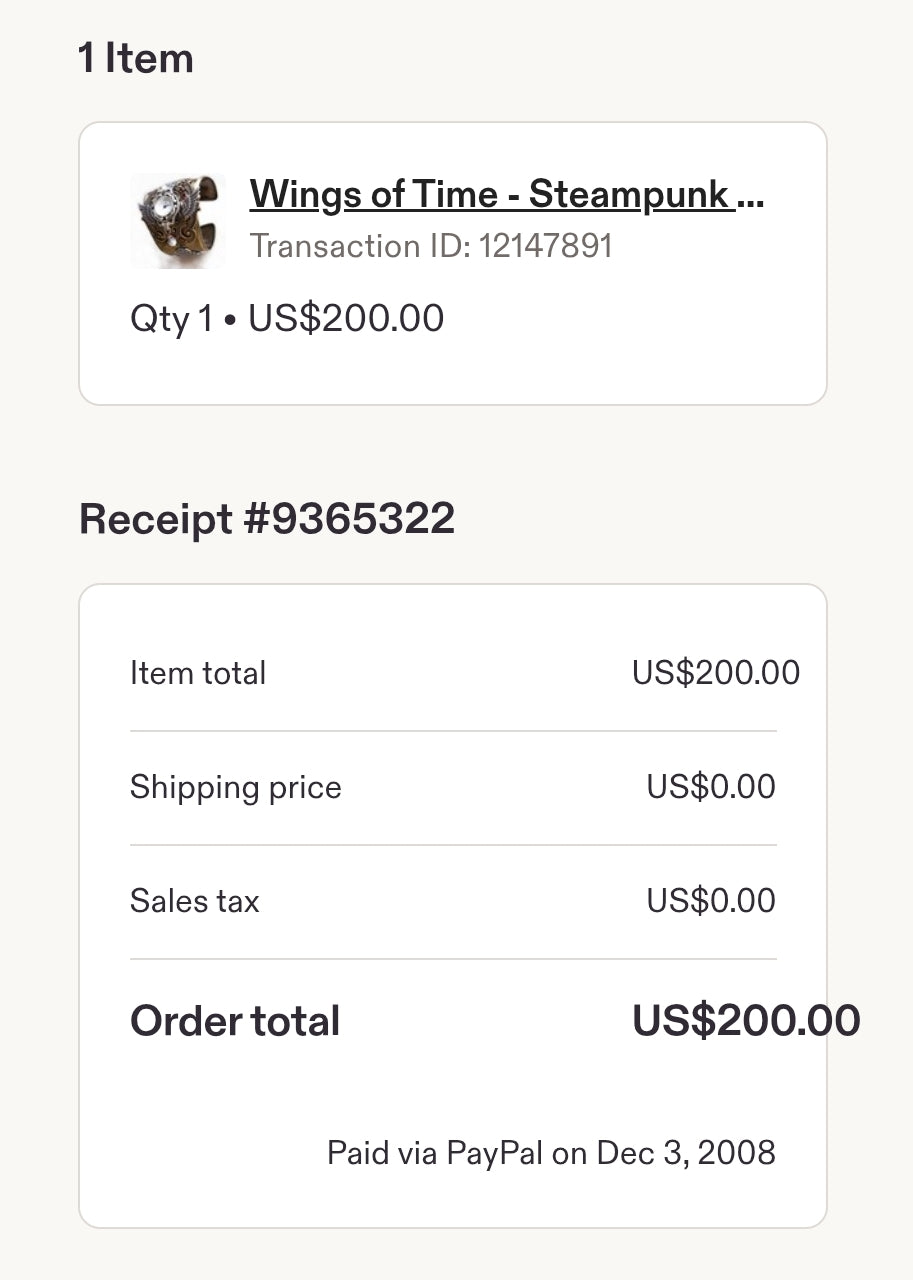
Task: Select the Shipping price label
Action: (x=236, y=787)
